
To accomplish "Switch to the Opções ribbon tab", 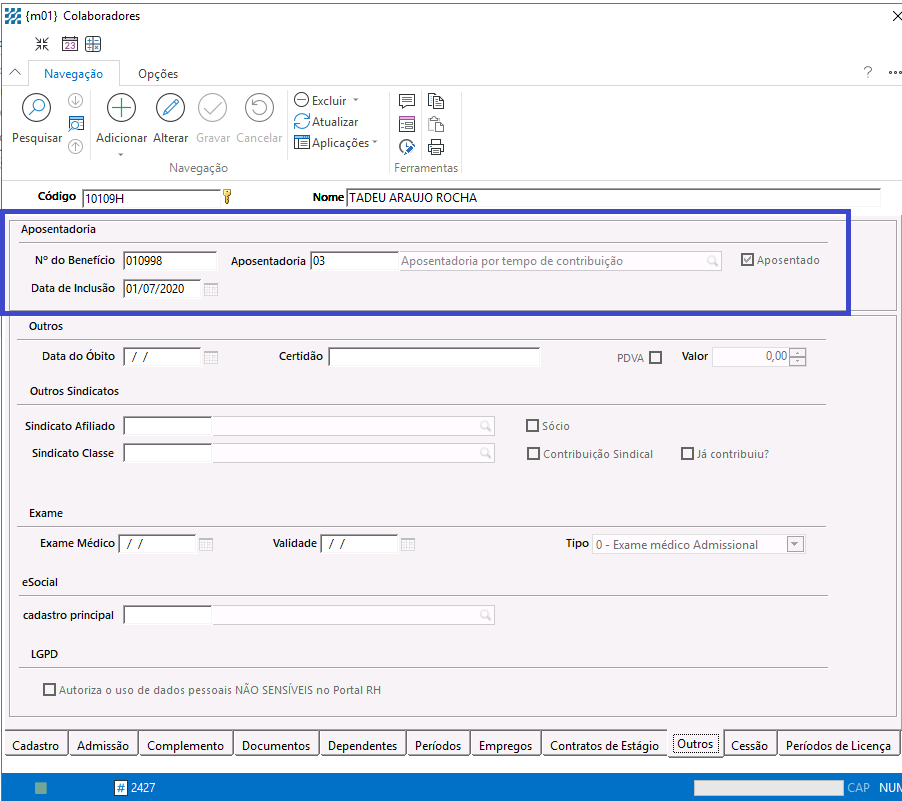I will 158,74.
